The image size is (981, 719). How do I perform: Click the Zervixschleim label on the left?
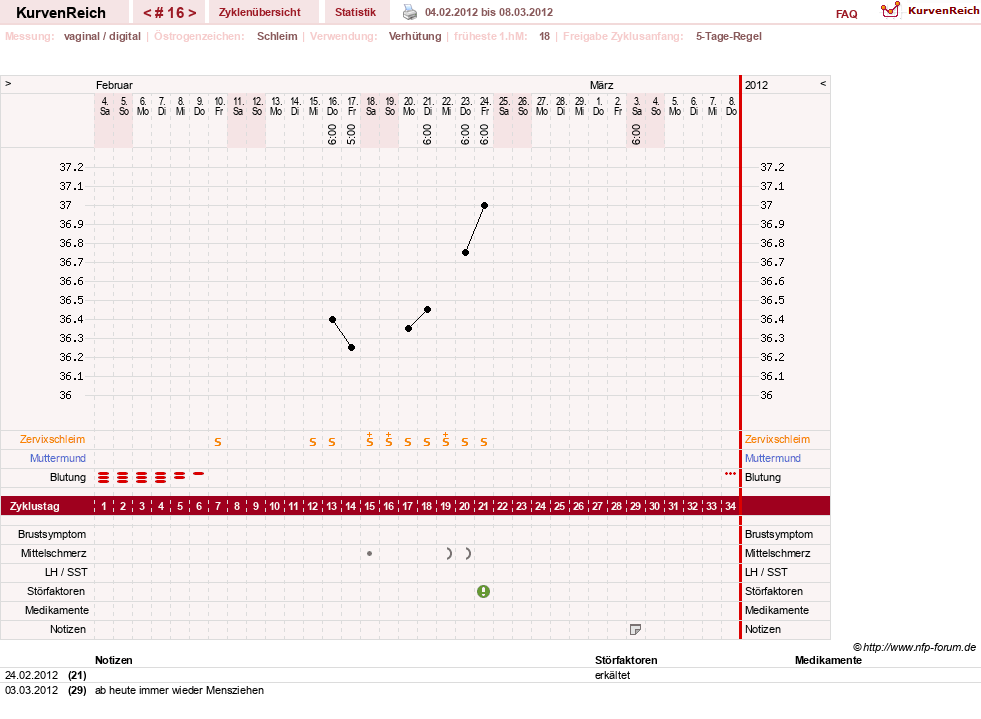[x=53, y=439]
